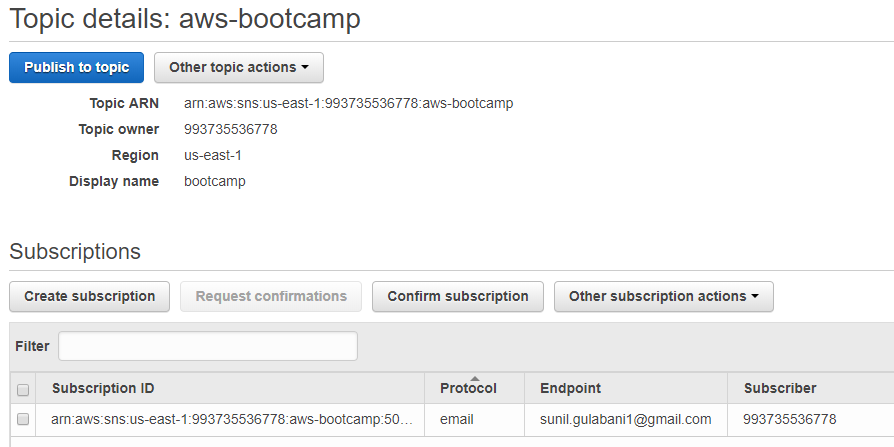Viewport: 894px width, 447px height.
Task: Open the Other topic actions dropdown
Action: [x=239, y=67]
